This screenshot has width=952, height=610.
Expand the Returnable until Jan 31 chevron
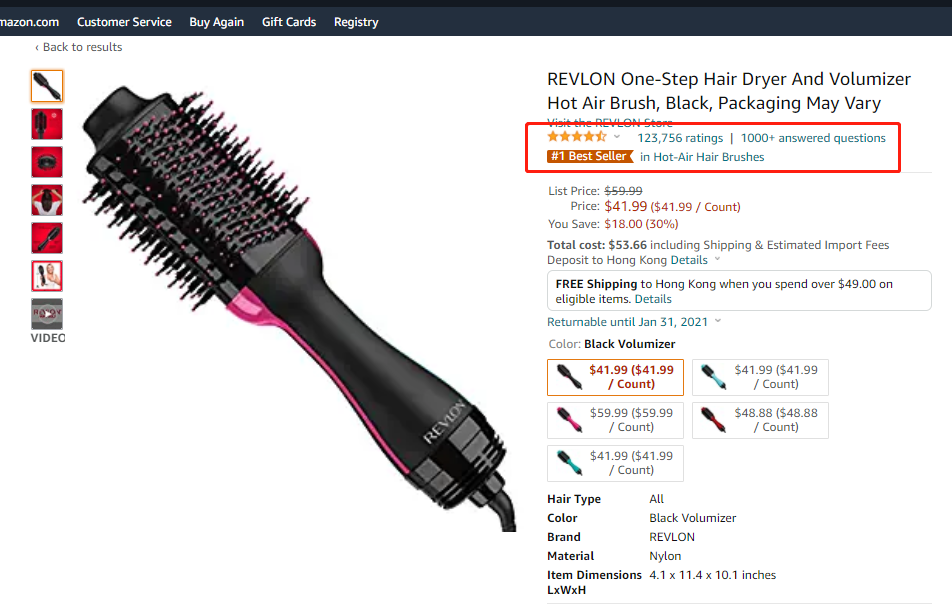(718, 321)
